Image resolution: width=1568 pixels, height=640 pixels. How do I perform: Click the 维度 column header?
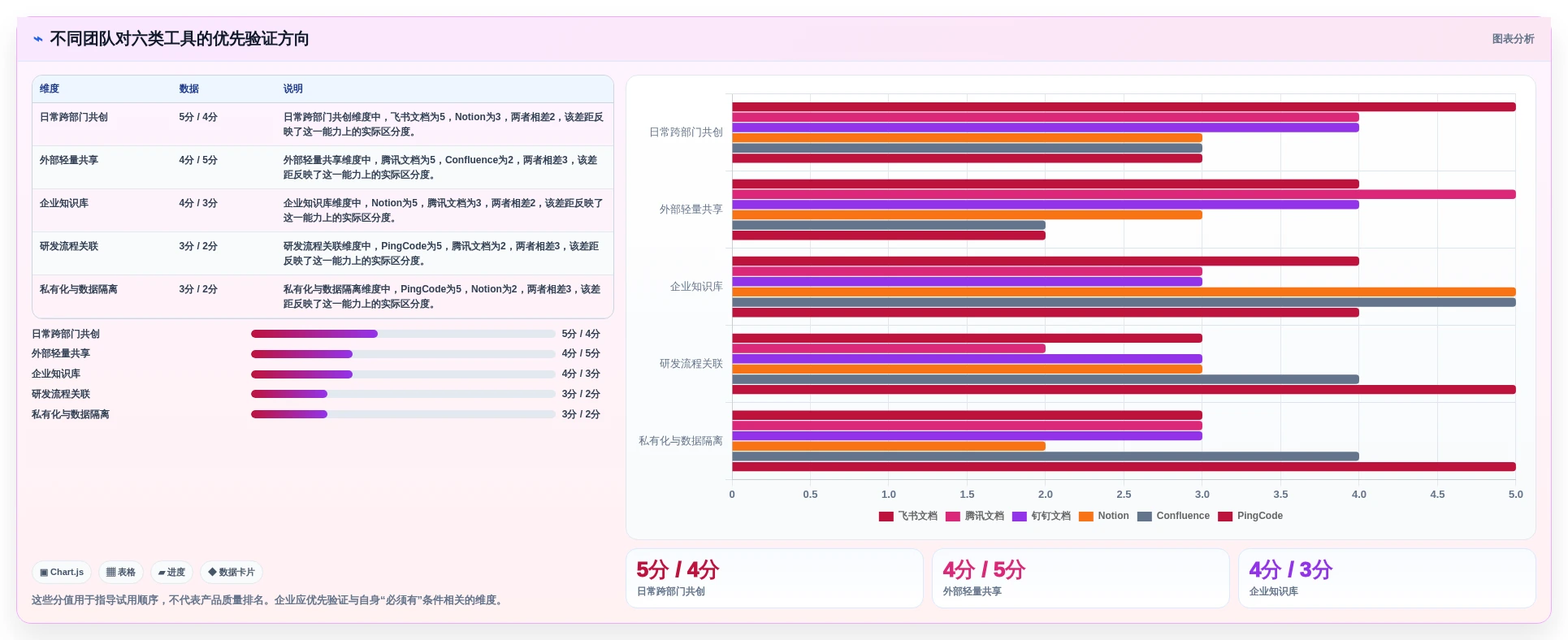click(x=50, y=89)
